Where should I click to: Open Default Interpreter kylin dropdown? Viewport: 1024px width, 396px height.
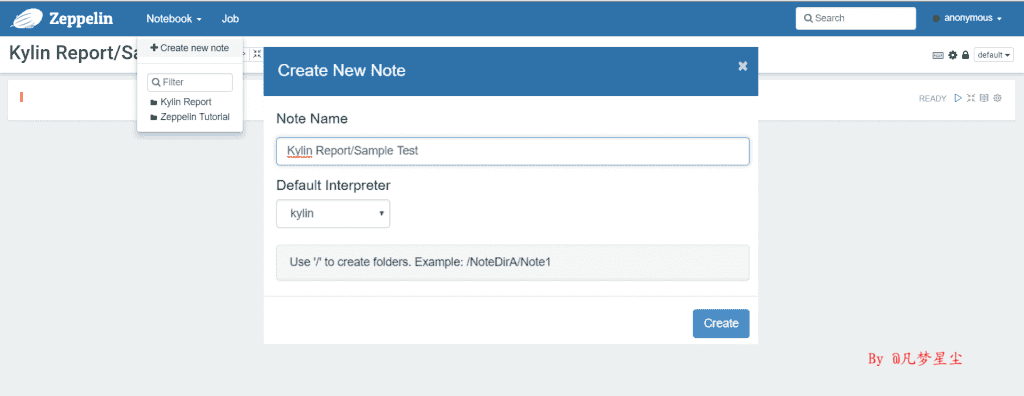(x=333, y=214)
